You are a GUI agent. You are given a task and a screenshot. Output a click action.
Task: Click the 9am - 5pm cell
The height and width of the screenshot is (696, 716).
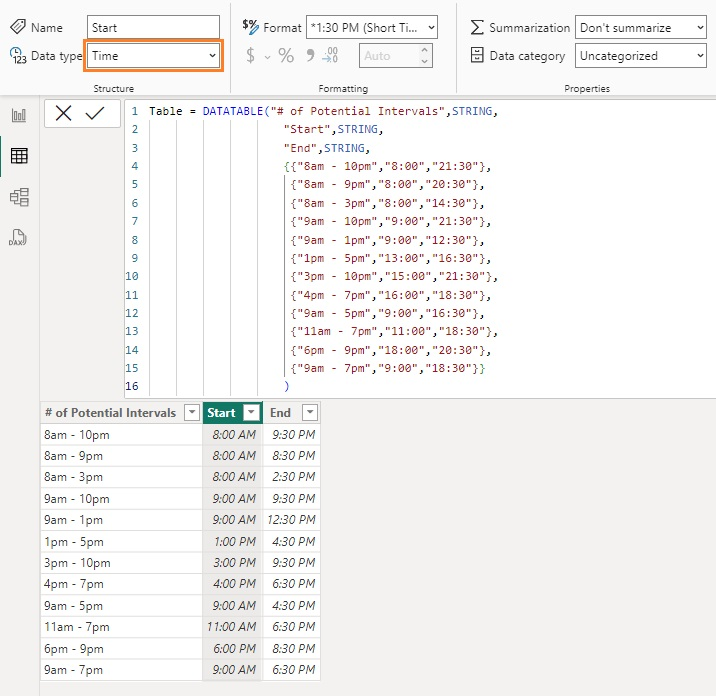(121, 605)
